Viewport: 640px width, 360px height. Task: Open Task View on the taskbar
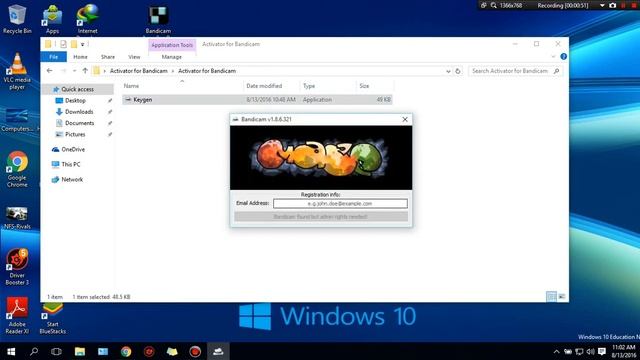click(56, 351)
